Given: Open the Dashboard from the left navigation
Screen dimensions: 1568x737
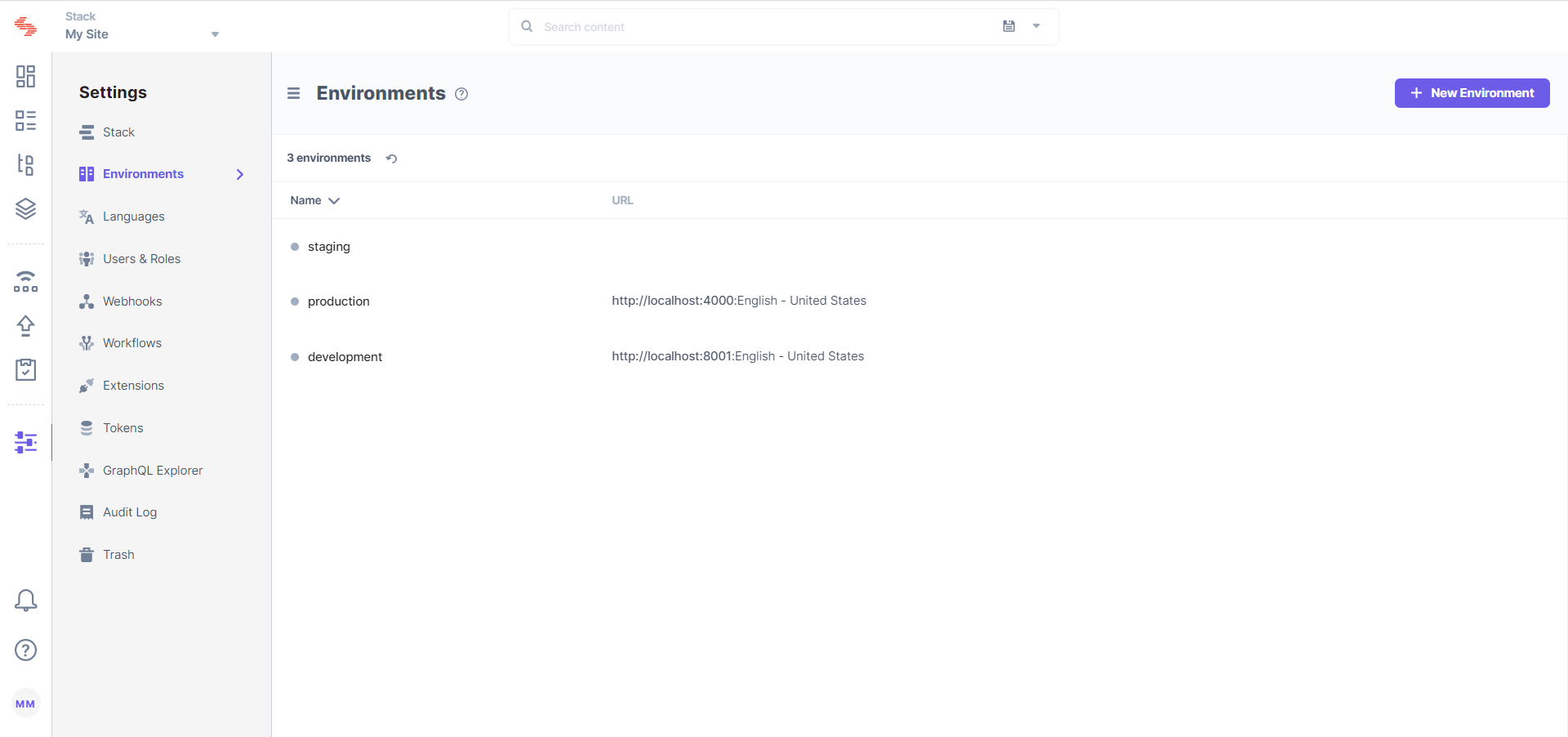Looking at the screenshot, I should pos(25,76).
